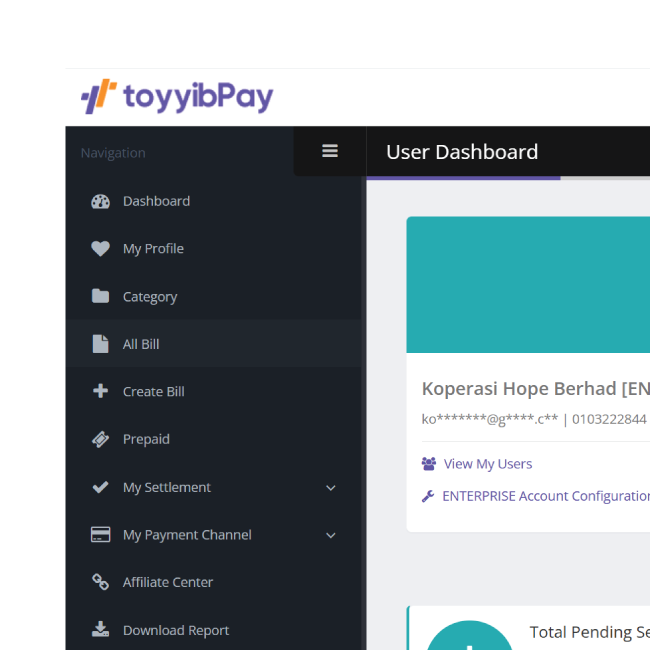The width and height of the screenshot is (650, 650).
Task: Click the My Payment Channel card icon
Action: [x=100, y=535]
